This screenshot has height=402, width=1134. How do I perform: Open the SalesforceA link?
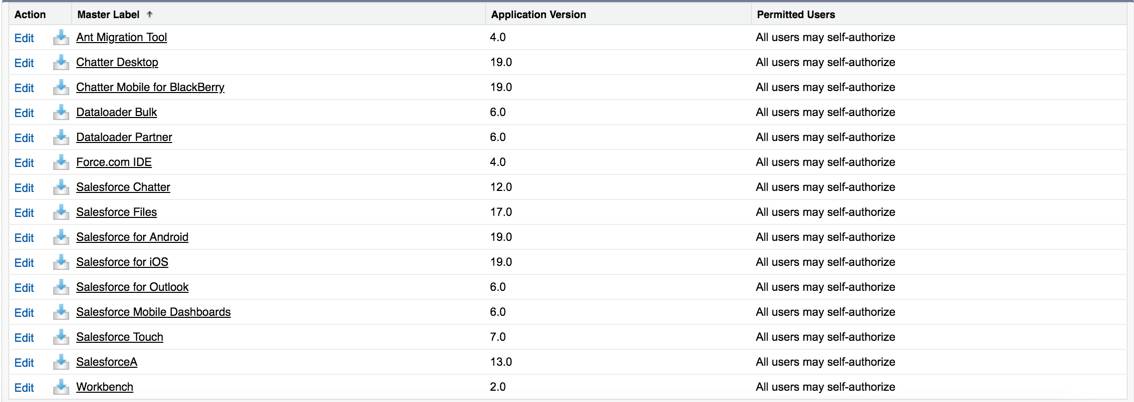pyautogui.click(x=106, y=362)
